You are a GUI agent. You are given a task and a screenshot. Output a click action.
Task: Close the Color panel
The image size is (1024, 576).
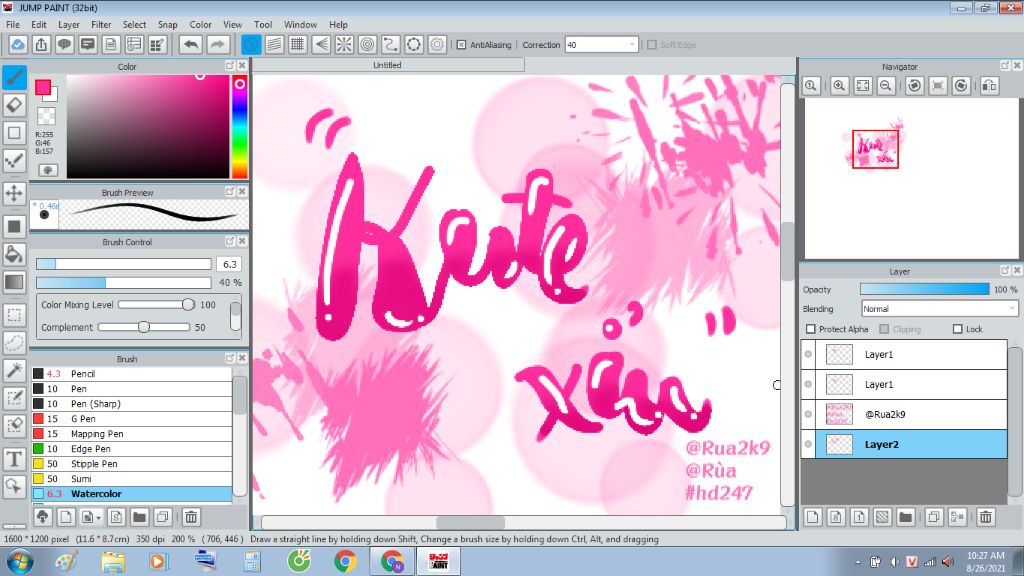point(242,66)
